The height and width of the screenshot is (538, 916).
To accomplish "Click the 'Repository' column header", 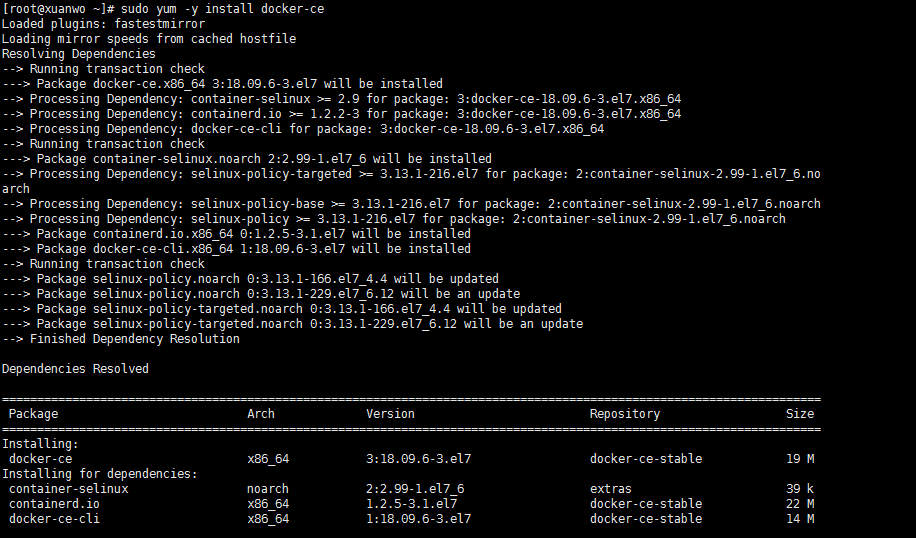I will (624, 414).
